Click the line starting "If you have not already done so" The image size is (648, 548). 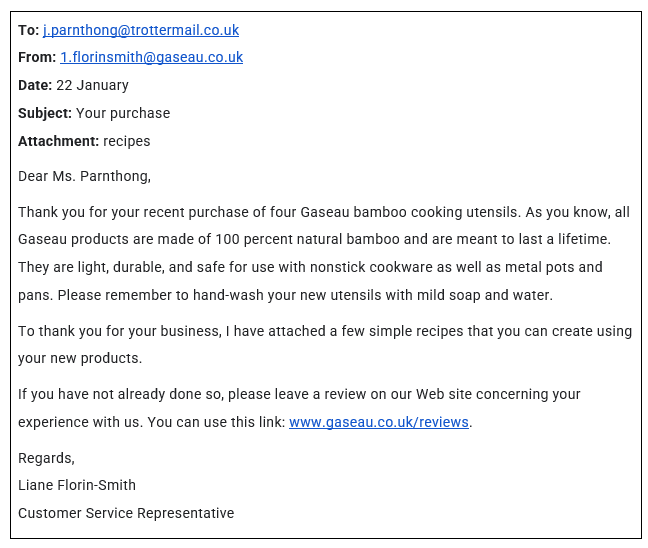[x=299, y=394]
